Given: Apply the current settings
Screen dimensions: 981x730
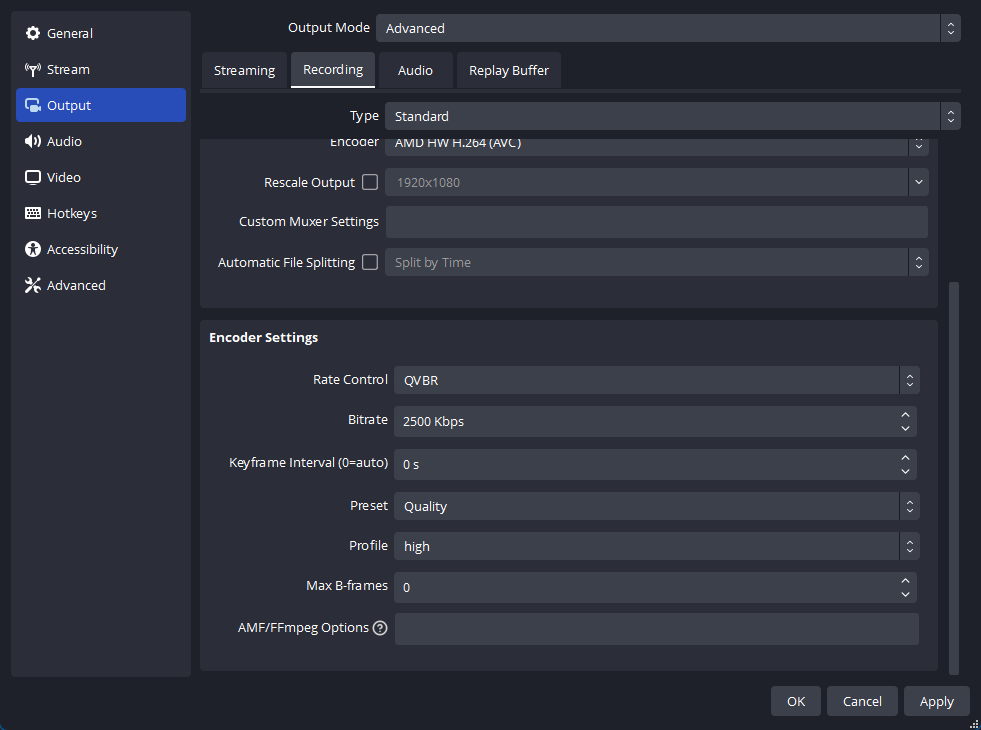Looking at the screenshot, I should tap(936, 701).
